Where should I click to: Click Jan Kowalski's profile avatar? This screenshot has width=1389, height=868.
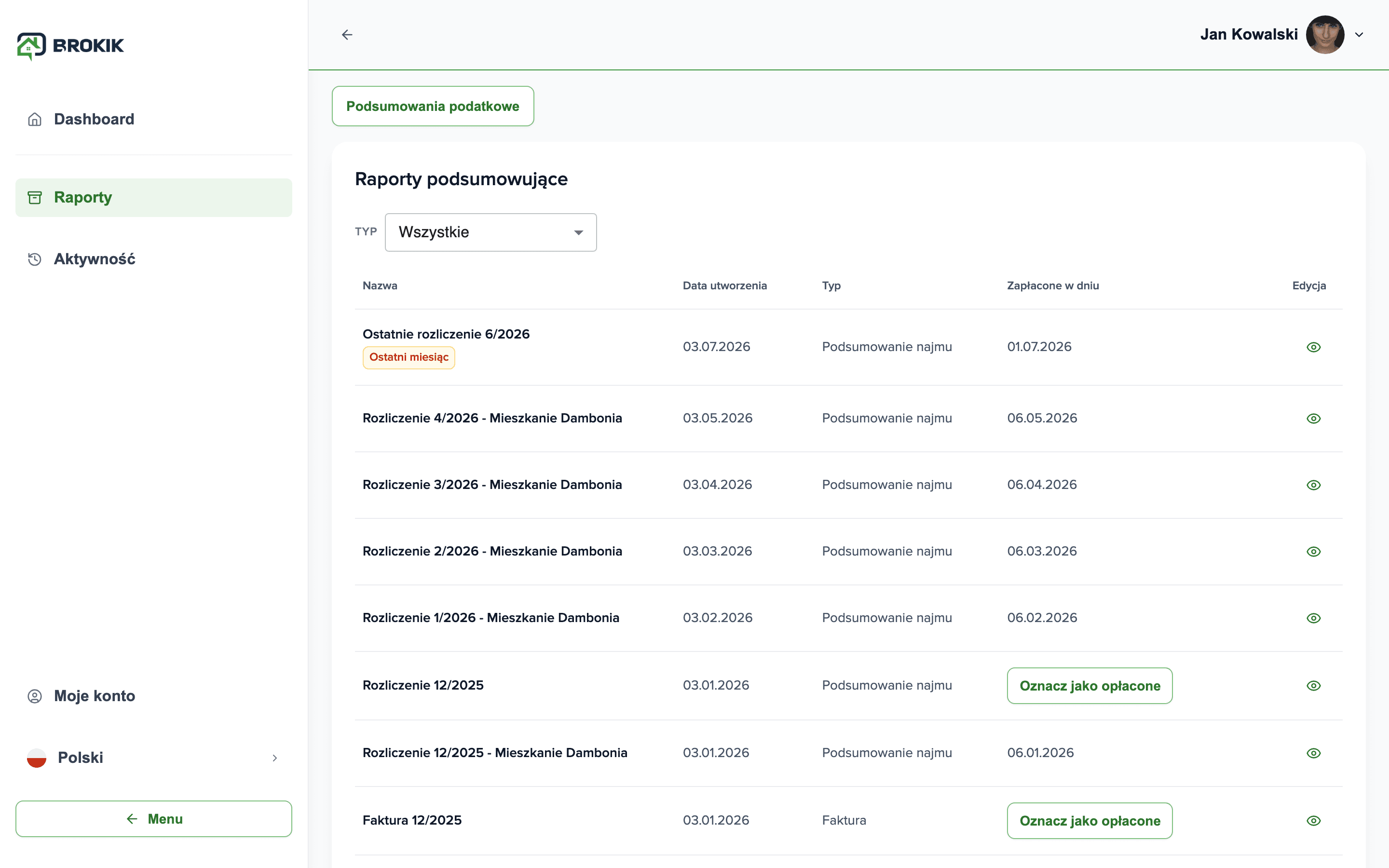tap(1325, 34)
